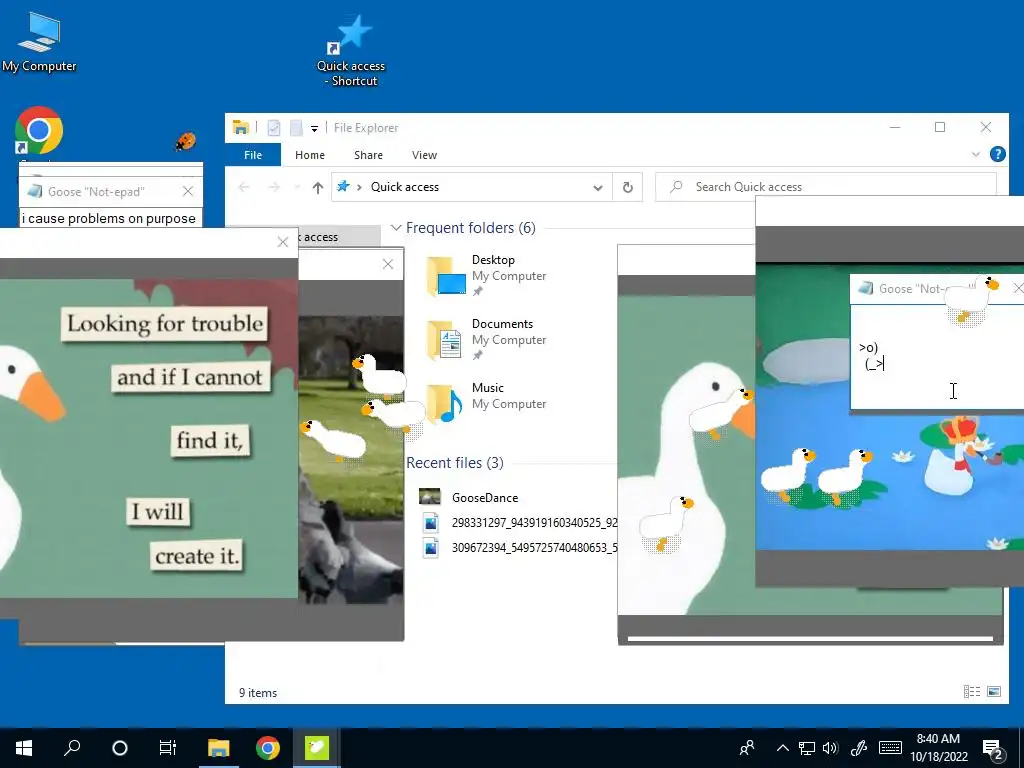The width and height of the screenshot is (1024, 768).
Task: Switch to Large icons view layout icon
Action: (994, 692)
